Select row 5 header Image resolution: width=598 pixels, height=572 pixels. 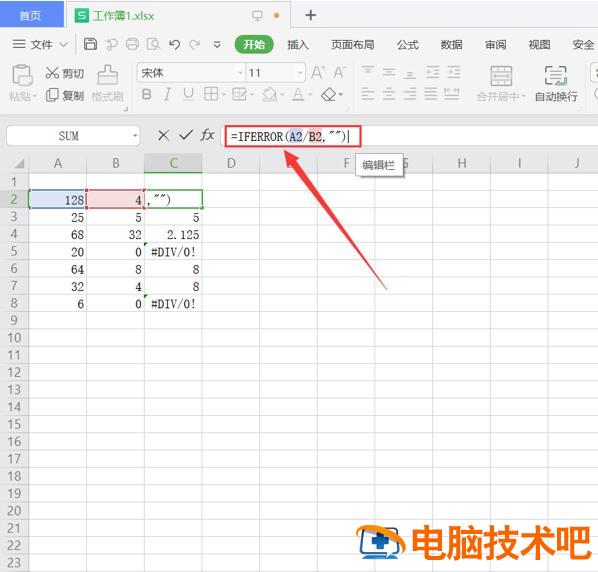pyautogui.click(x=14, y=251)
